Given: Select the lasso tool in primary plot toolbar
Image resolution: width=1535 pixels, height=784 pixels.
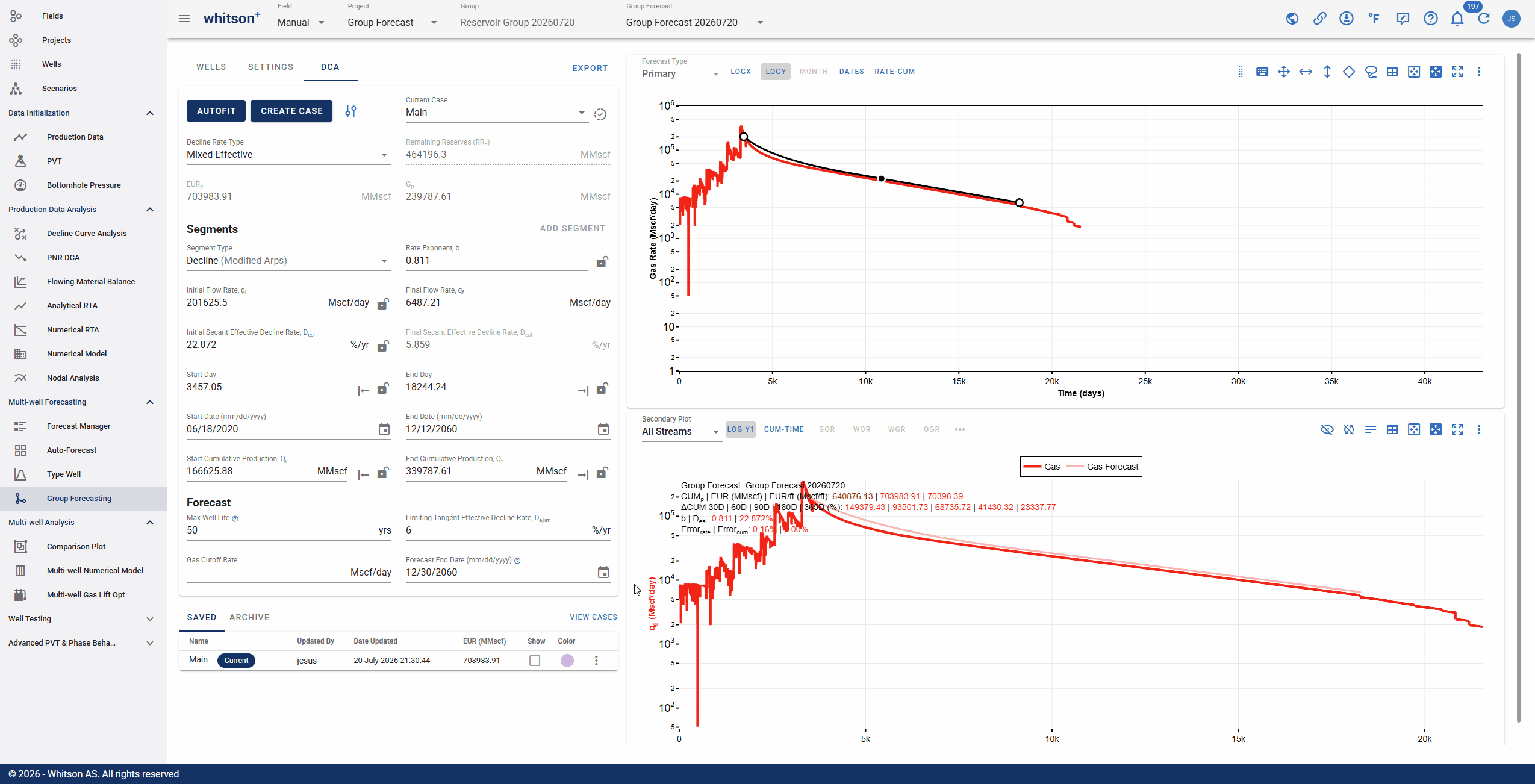Looking at the screenshot, I should (x=1371, y=72).
